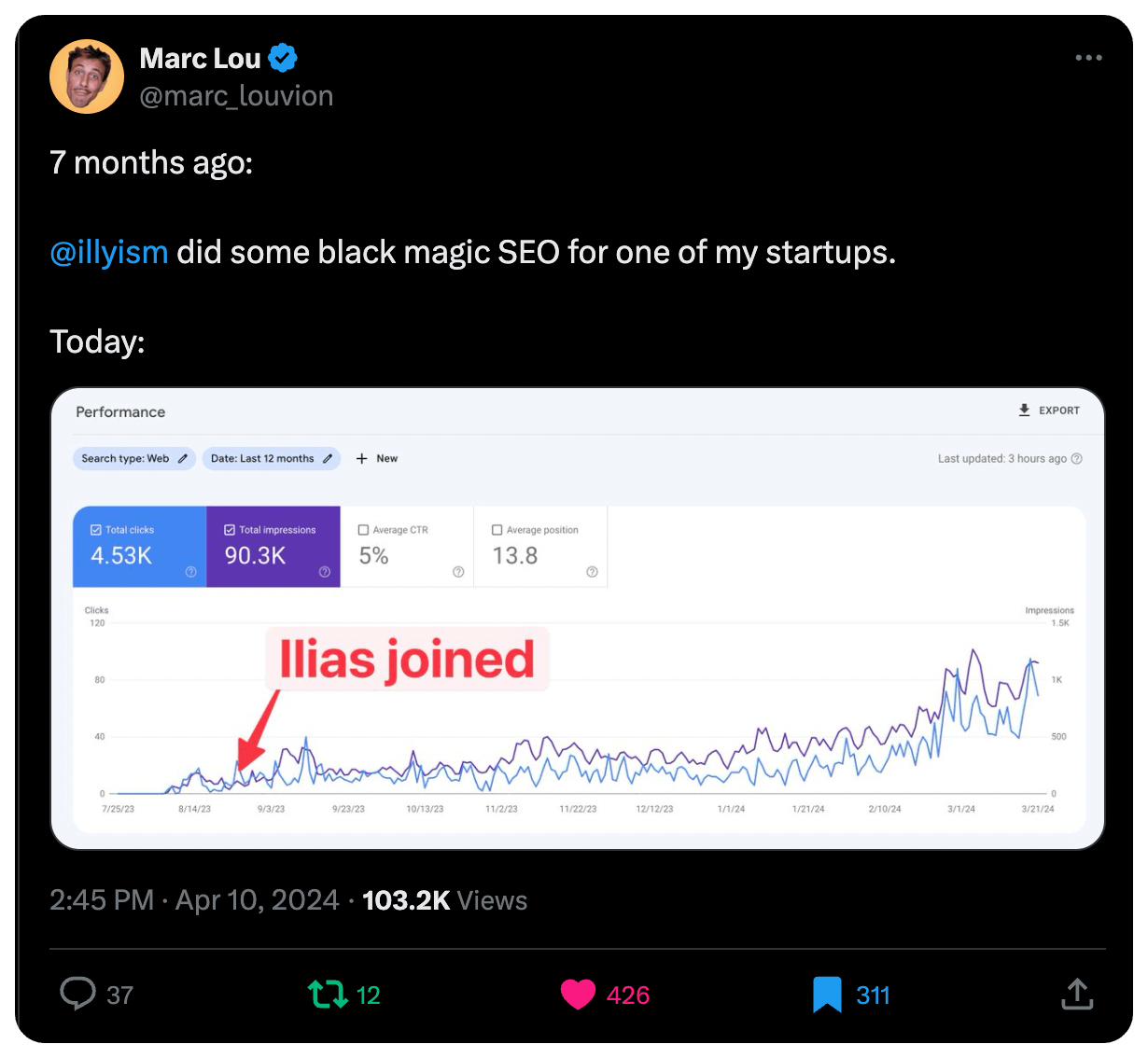The height and width of the screenshot is (1058, 1148).
Task: Enable the Average position checkbox
Action: click(497, 529)
